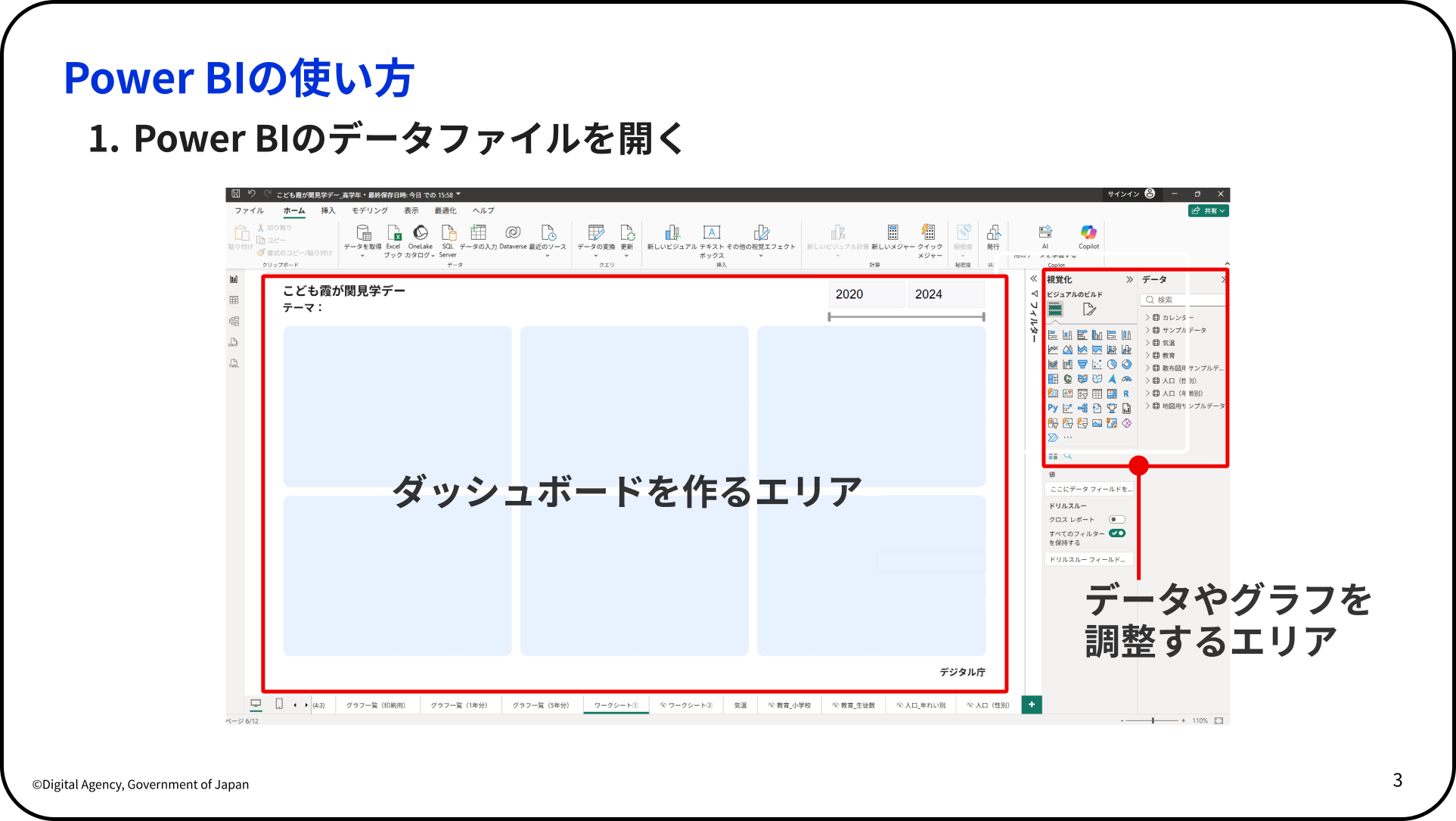Open the グラフ一覧（1年分）page tab
This screenshot has height=821, width=1456.
pyautogui.click(x=459, y=705)
